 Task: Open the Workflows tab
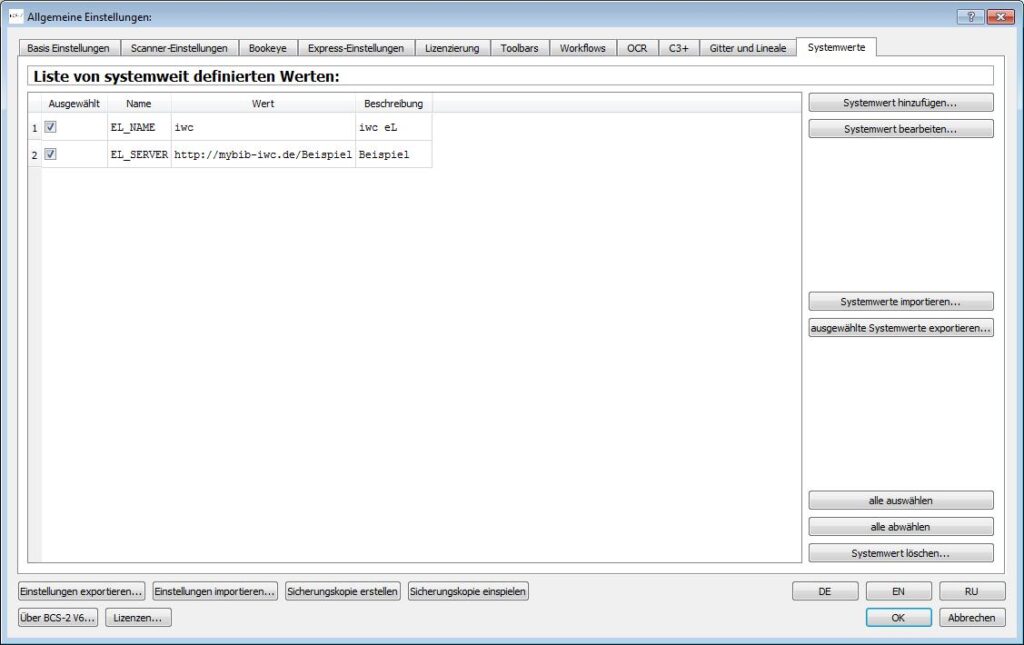tap(582, 48)
